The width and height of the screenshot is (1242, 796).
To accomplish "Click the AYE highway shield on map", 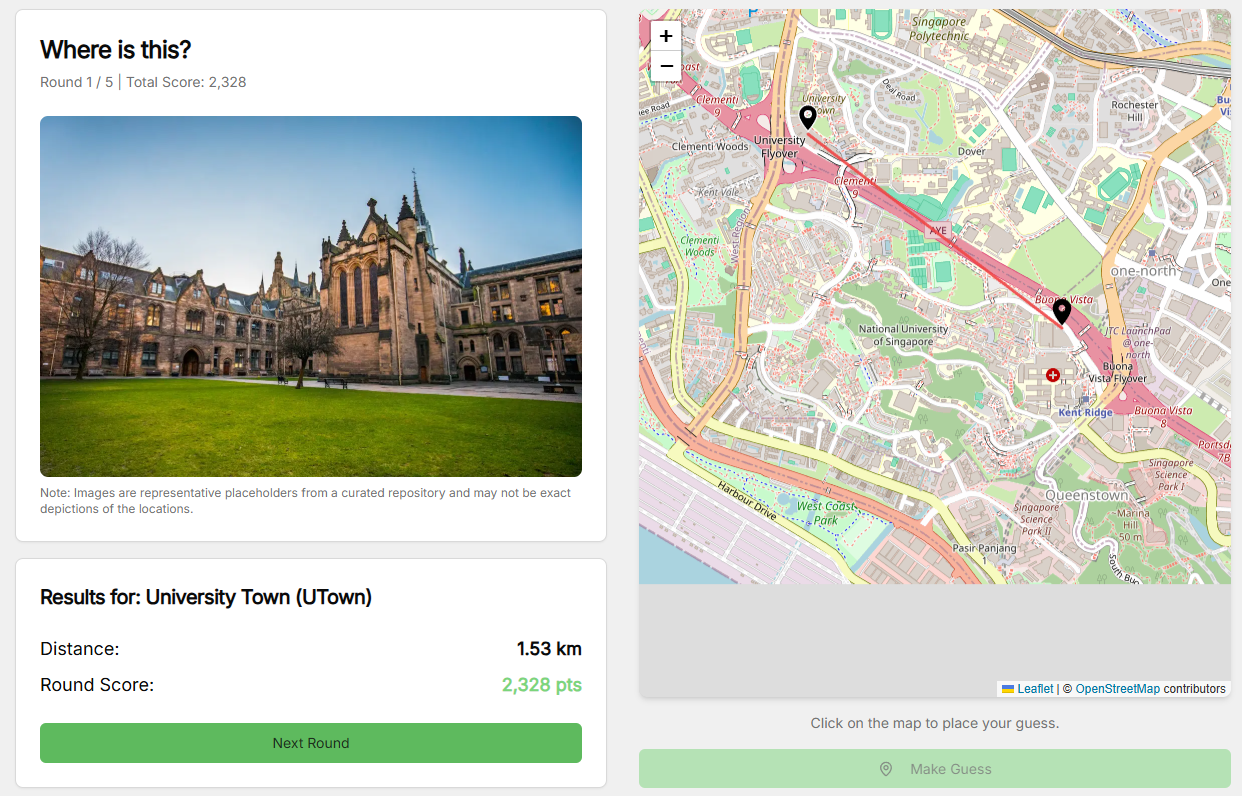I will pos(937,230).
